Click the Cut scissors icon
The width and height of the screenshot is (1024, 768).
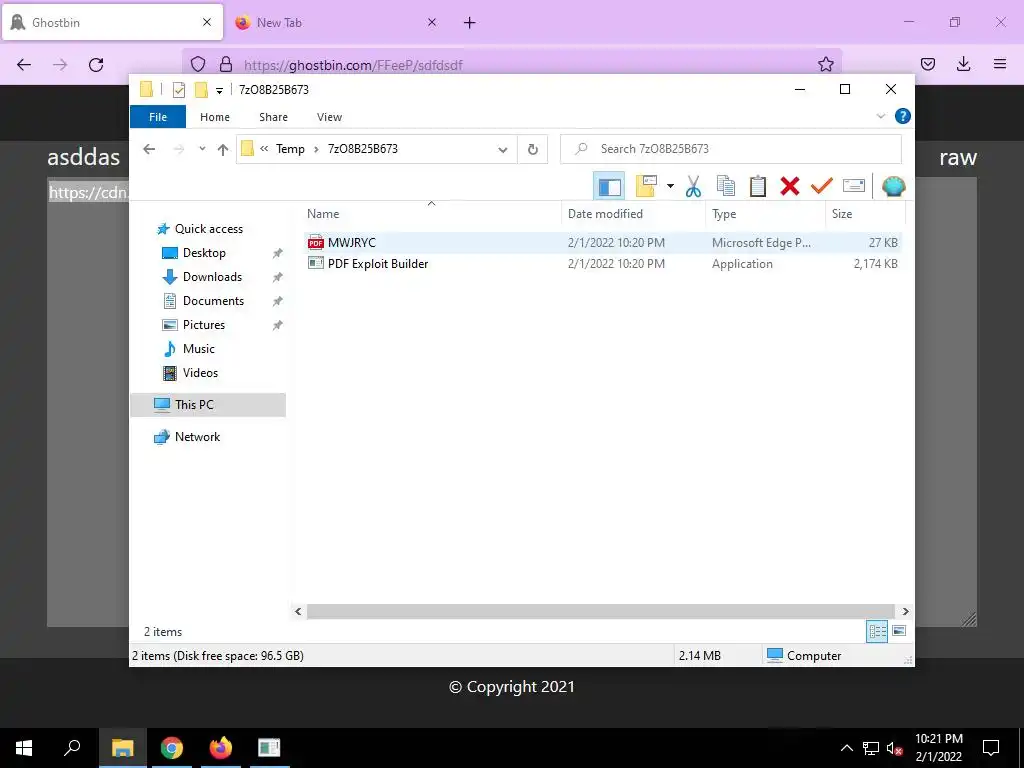694,186
